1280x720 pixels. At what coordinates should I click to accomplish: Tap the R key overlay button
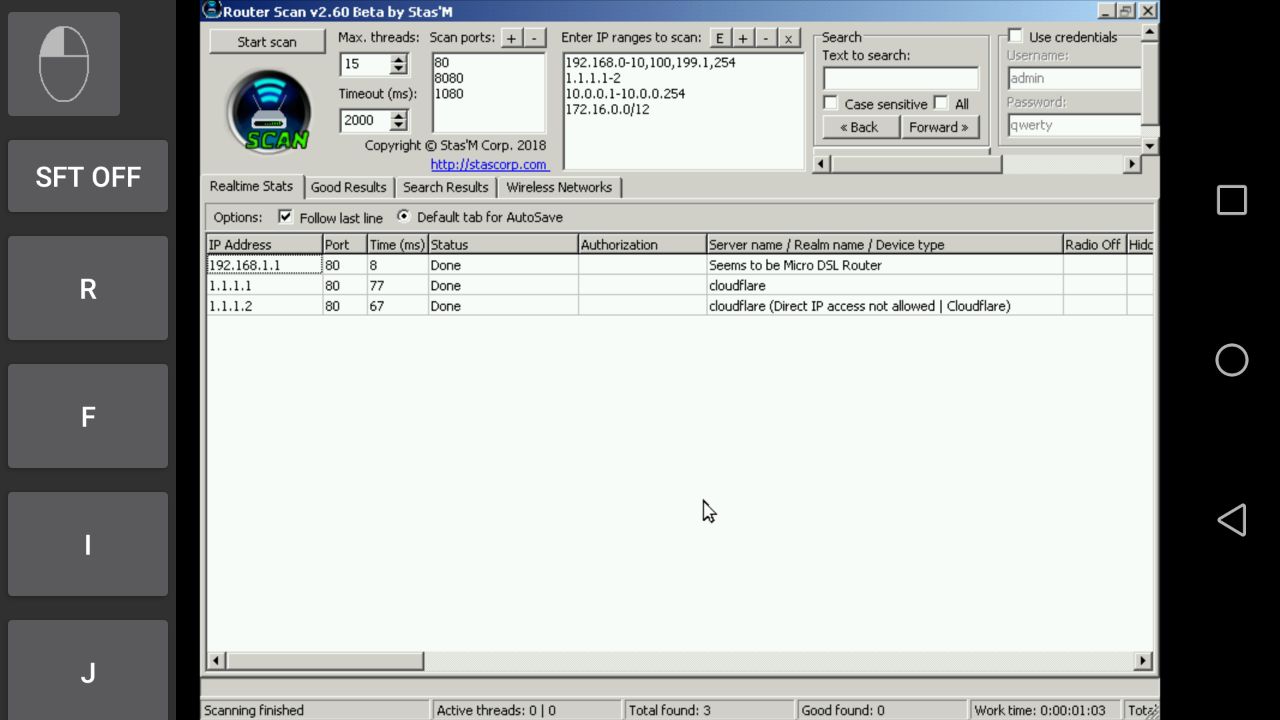pyautogui.click(x=88, y=288)
